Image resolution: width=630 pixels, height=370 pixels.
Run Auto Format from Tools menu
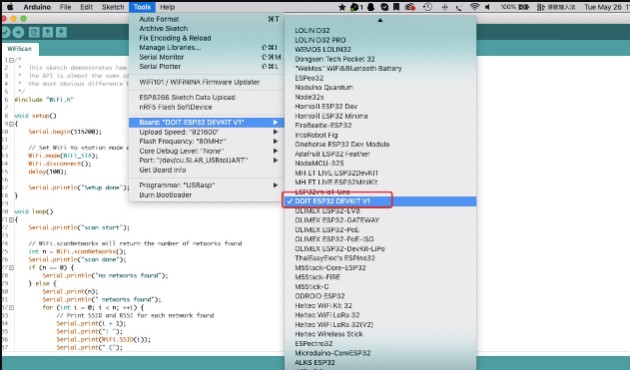206,19
